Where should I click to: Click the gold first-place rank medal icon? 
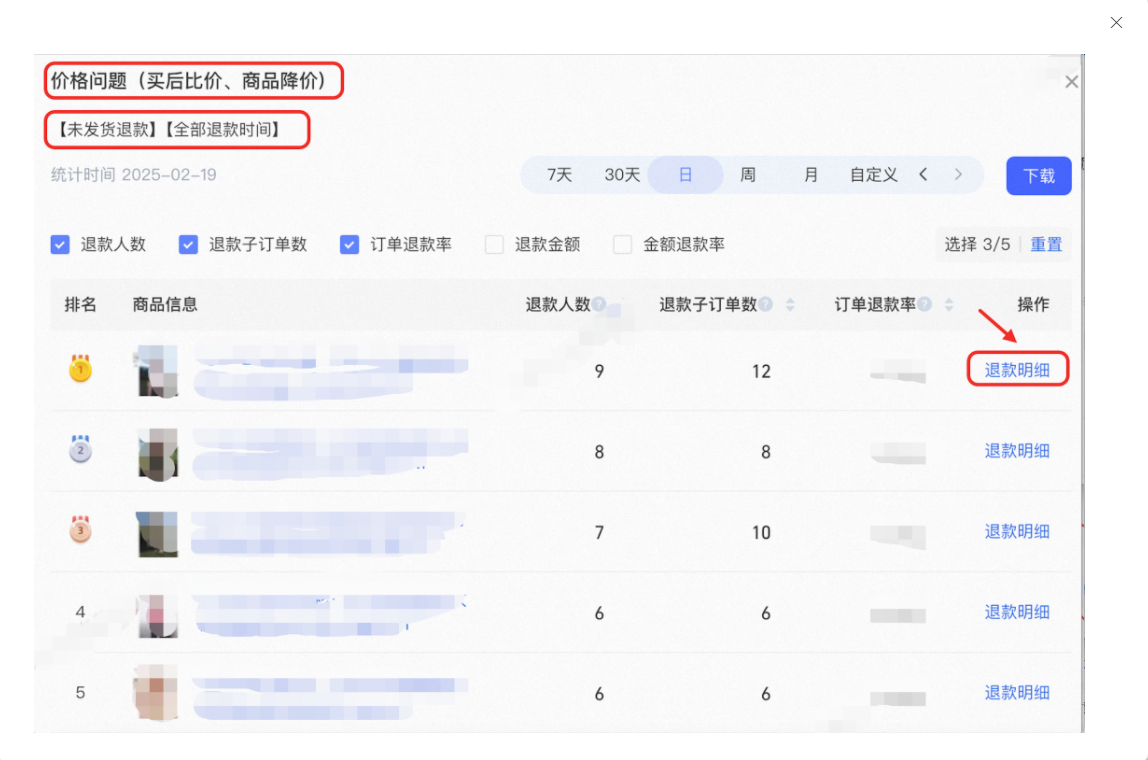(x=81, y=368)
